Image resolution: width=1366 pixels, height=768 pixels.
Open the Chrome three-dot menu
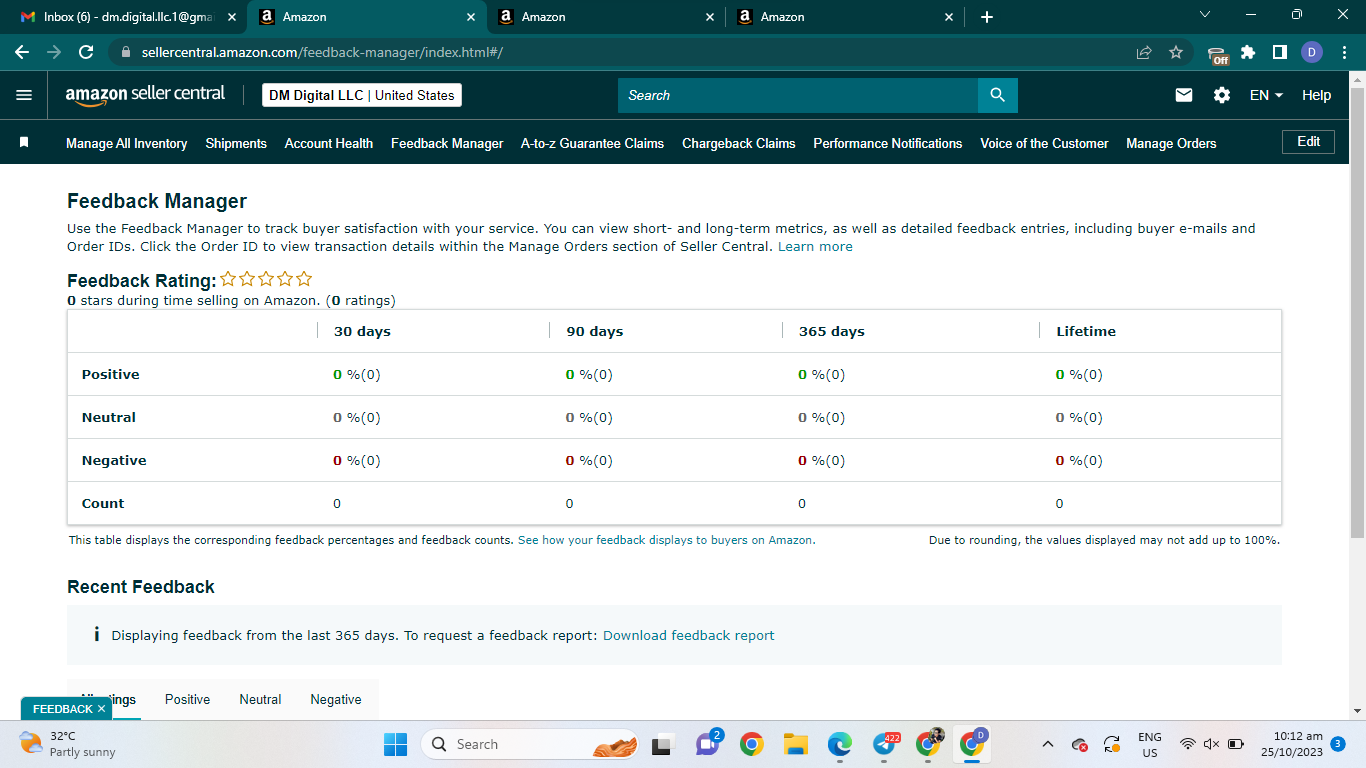[x=1343, y=52]
